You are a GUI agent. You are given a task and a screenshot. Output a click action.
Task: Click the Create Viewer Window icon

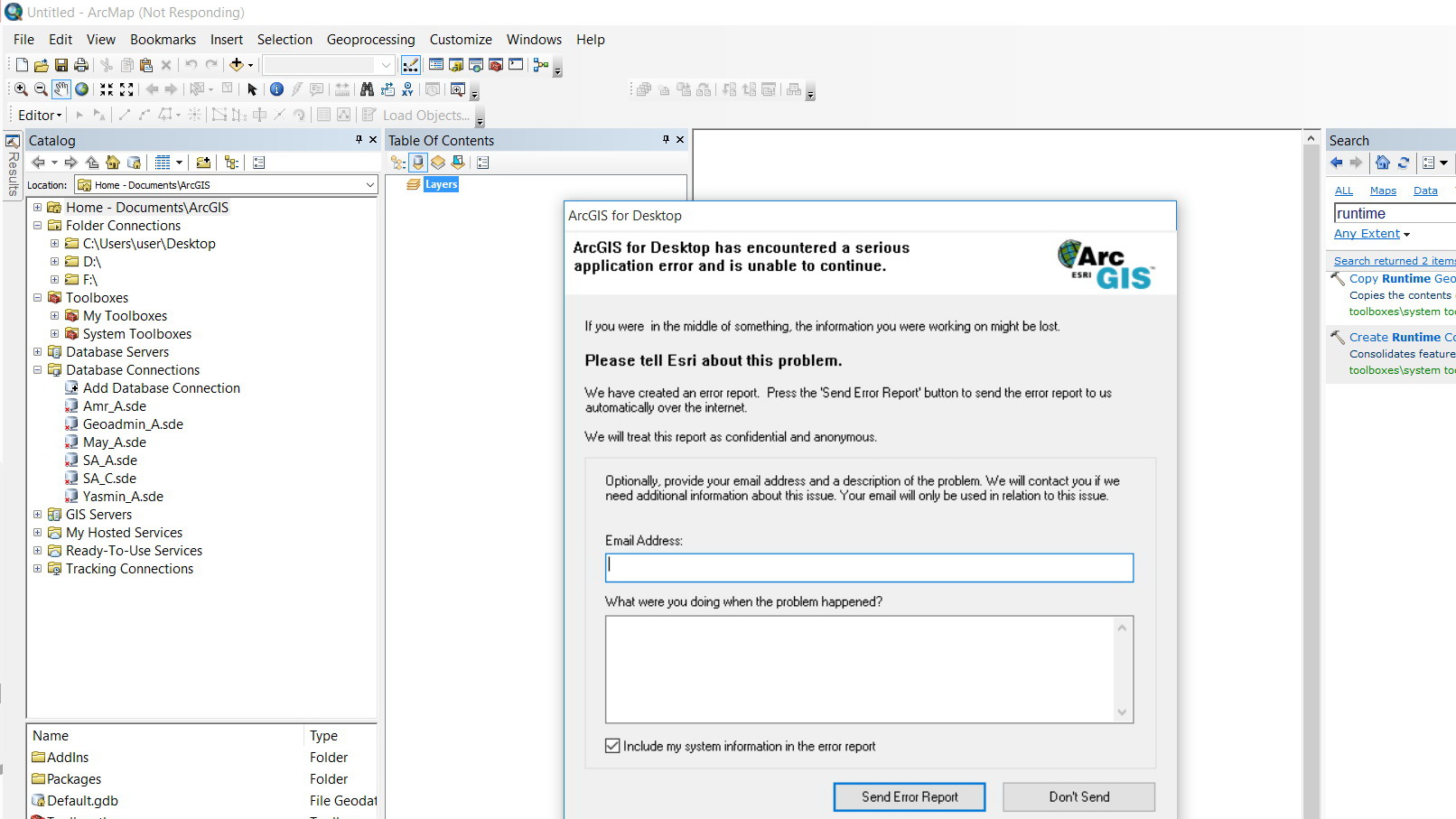point(458,89)
